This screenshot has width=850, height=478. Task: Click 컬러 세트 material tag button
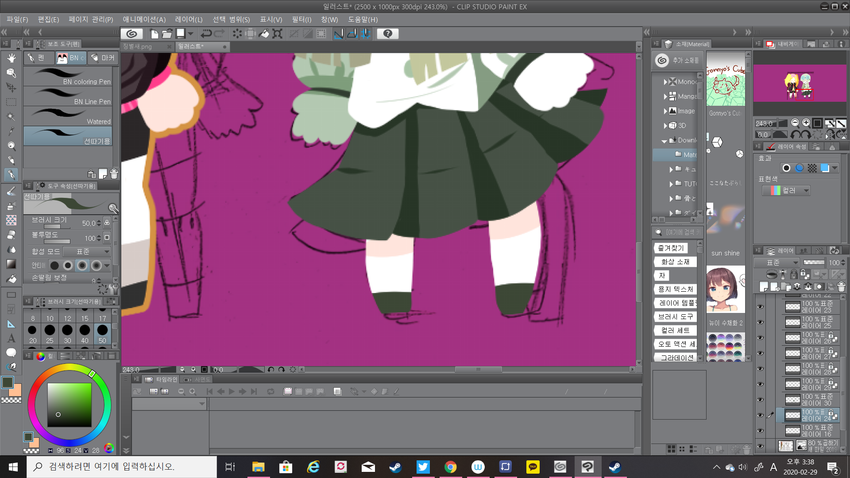[x=675, y=331]
